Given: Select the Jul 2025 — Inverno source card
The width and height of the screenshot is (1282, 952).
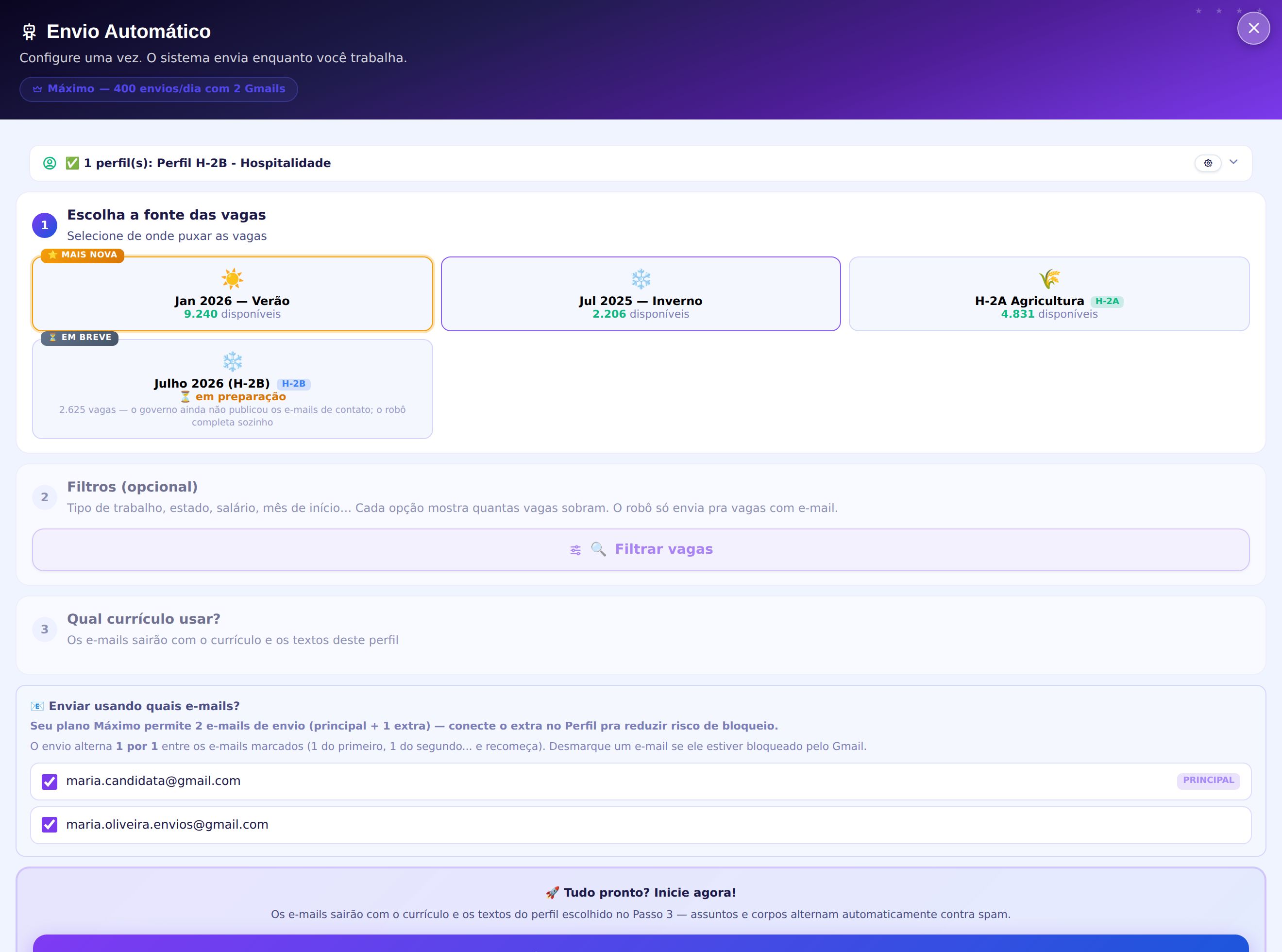Looking at the screenshot, I should pos(641,294).
